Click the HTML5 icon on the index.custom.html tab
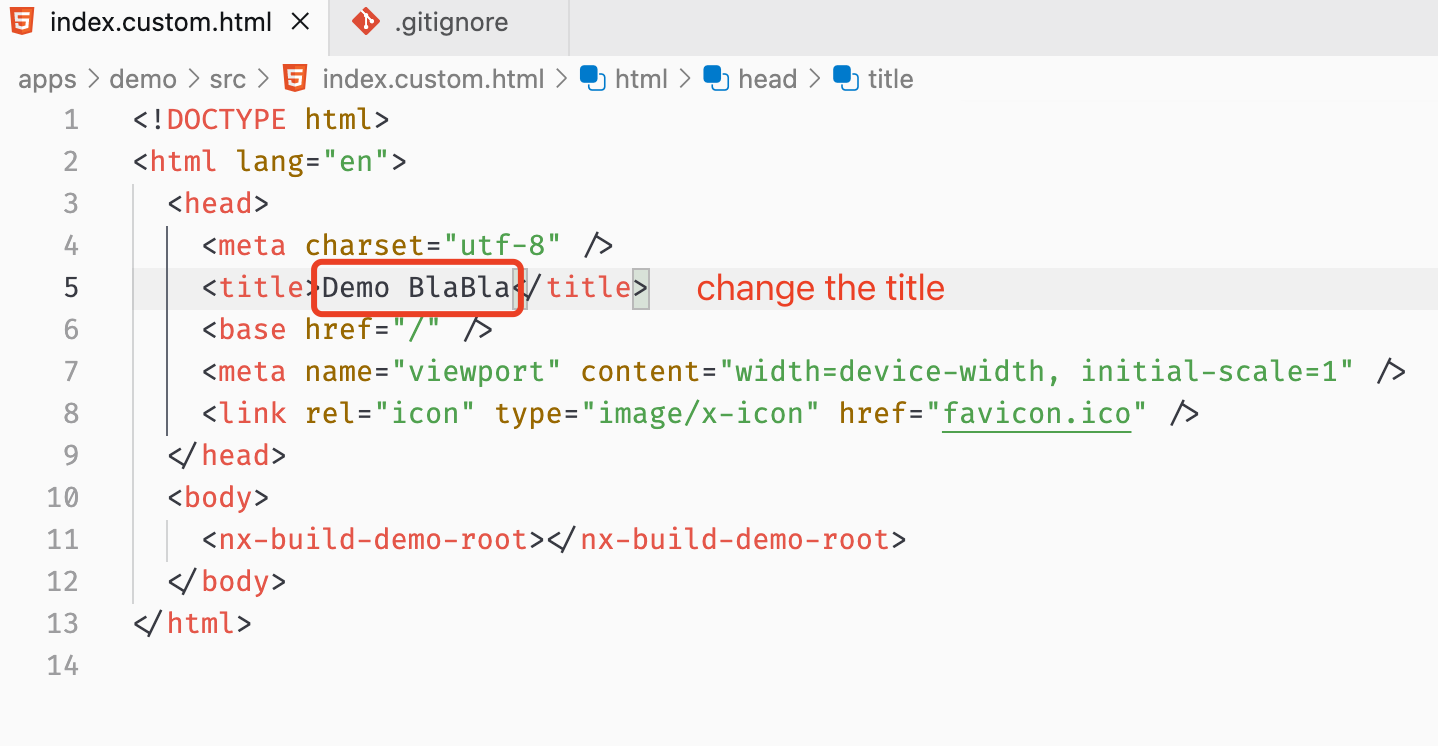Image resolution: width=1438 pixels, height=746 pixels. [x=21, y=20]
